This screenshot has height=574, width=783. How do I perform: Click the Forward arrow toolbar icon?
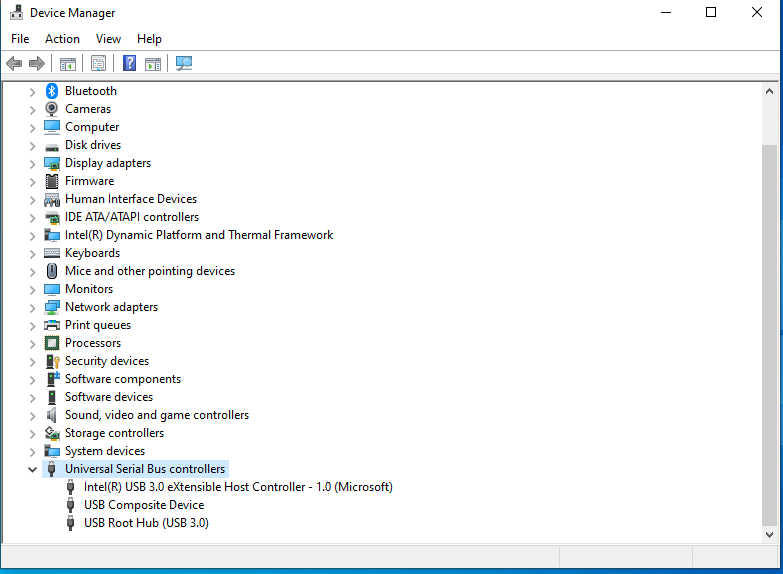(37, 63)
